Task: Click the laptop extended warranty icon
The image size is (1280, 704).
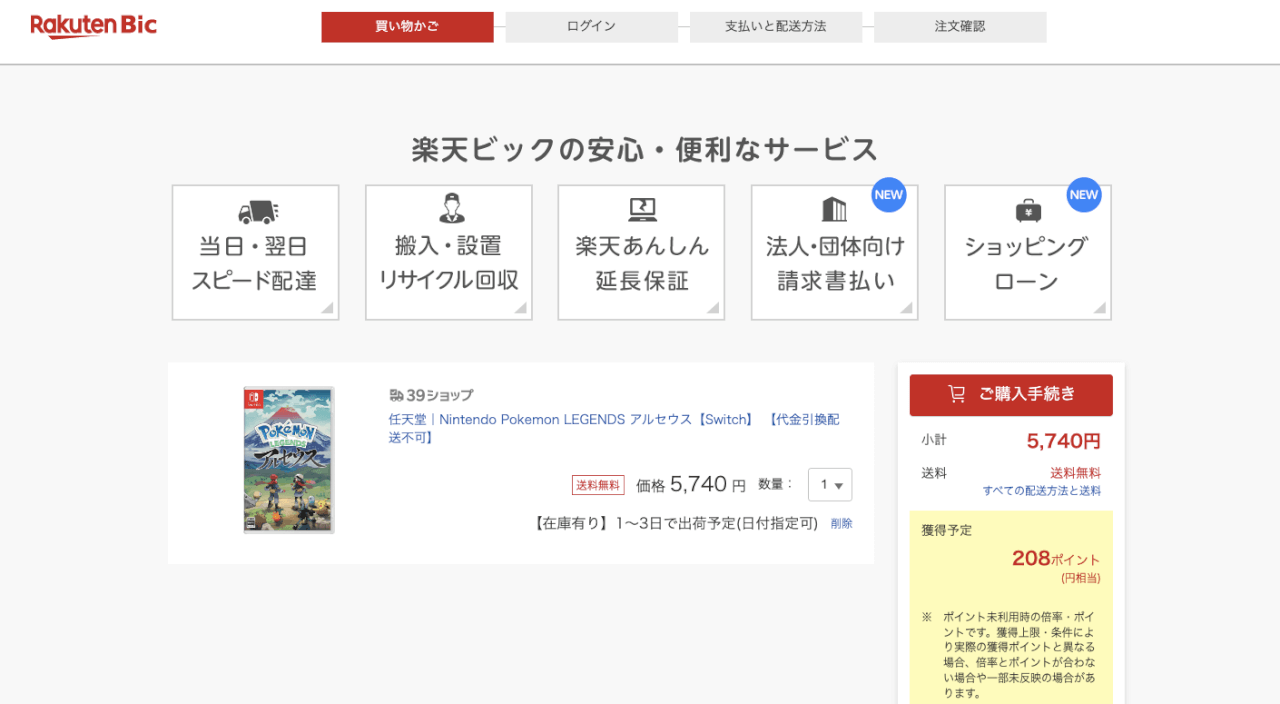Action: click(x=642, y=210)
